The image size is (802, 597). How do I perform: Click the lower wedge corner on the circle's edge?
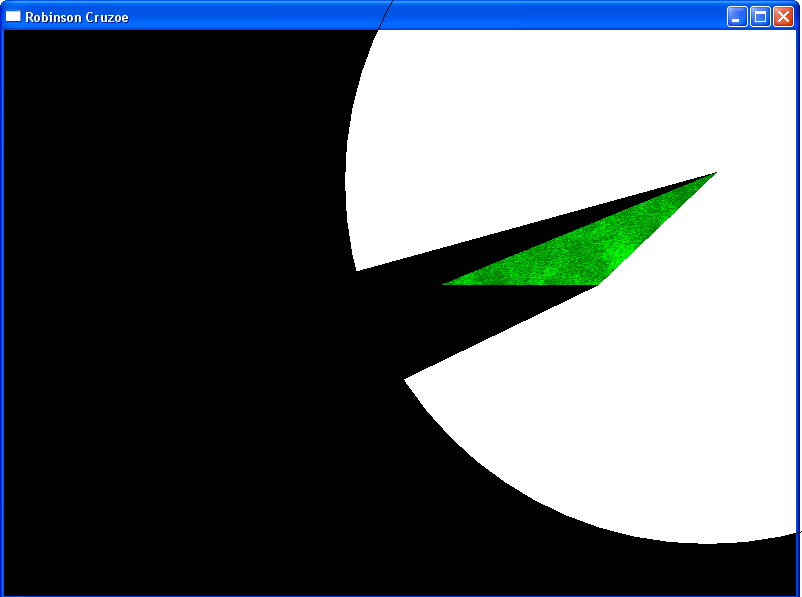[405, 378]
